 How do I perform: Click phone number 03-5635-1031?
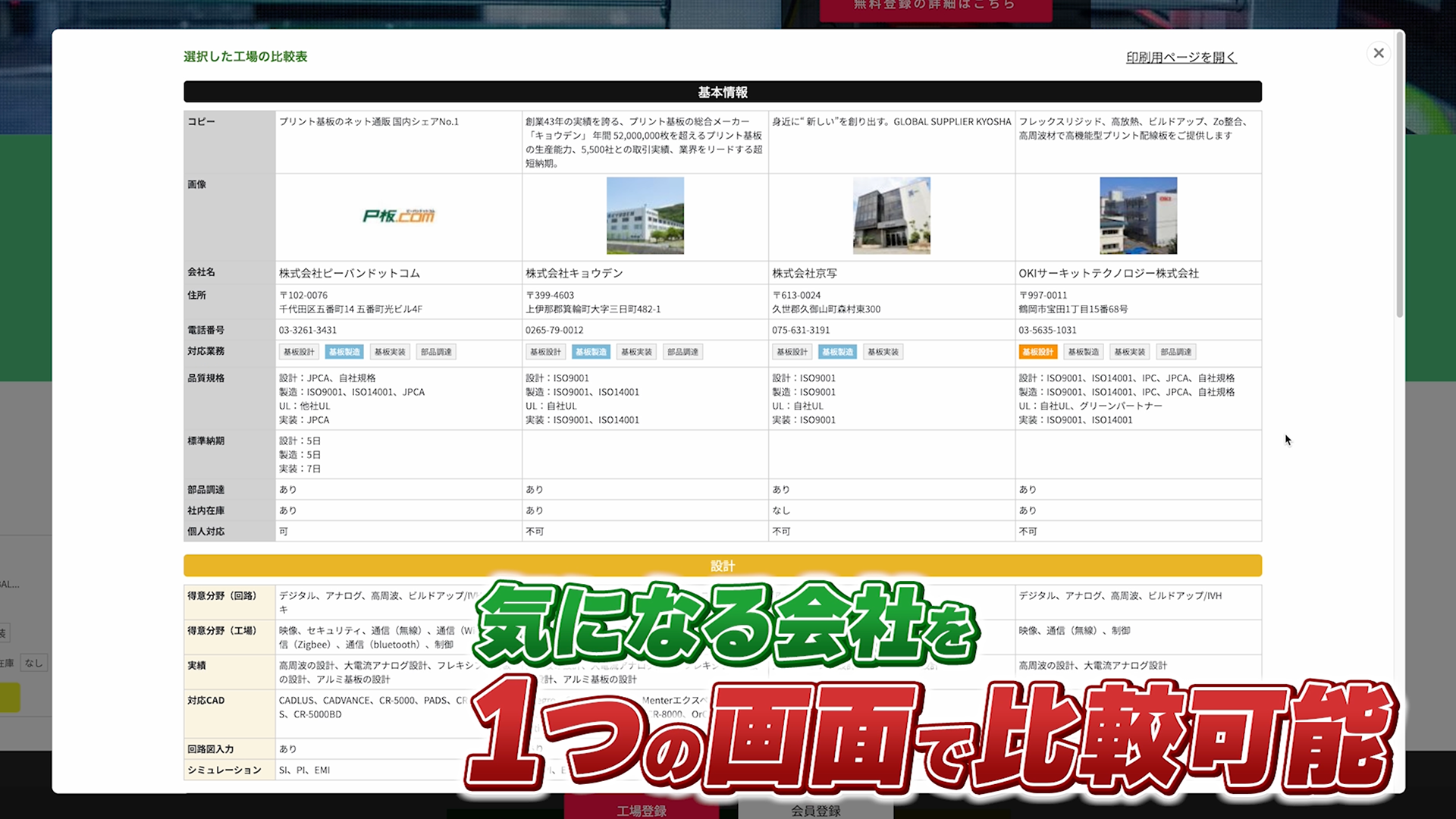tap(1047, 330)
